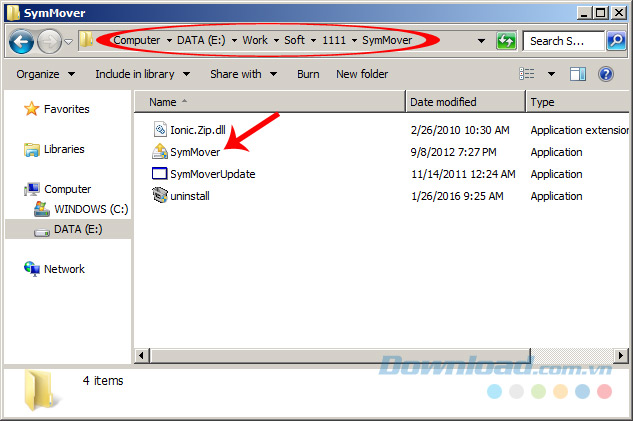Create a New folder from toolbar
Screen dimensions: 633x421
[362, 74]
